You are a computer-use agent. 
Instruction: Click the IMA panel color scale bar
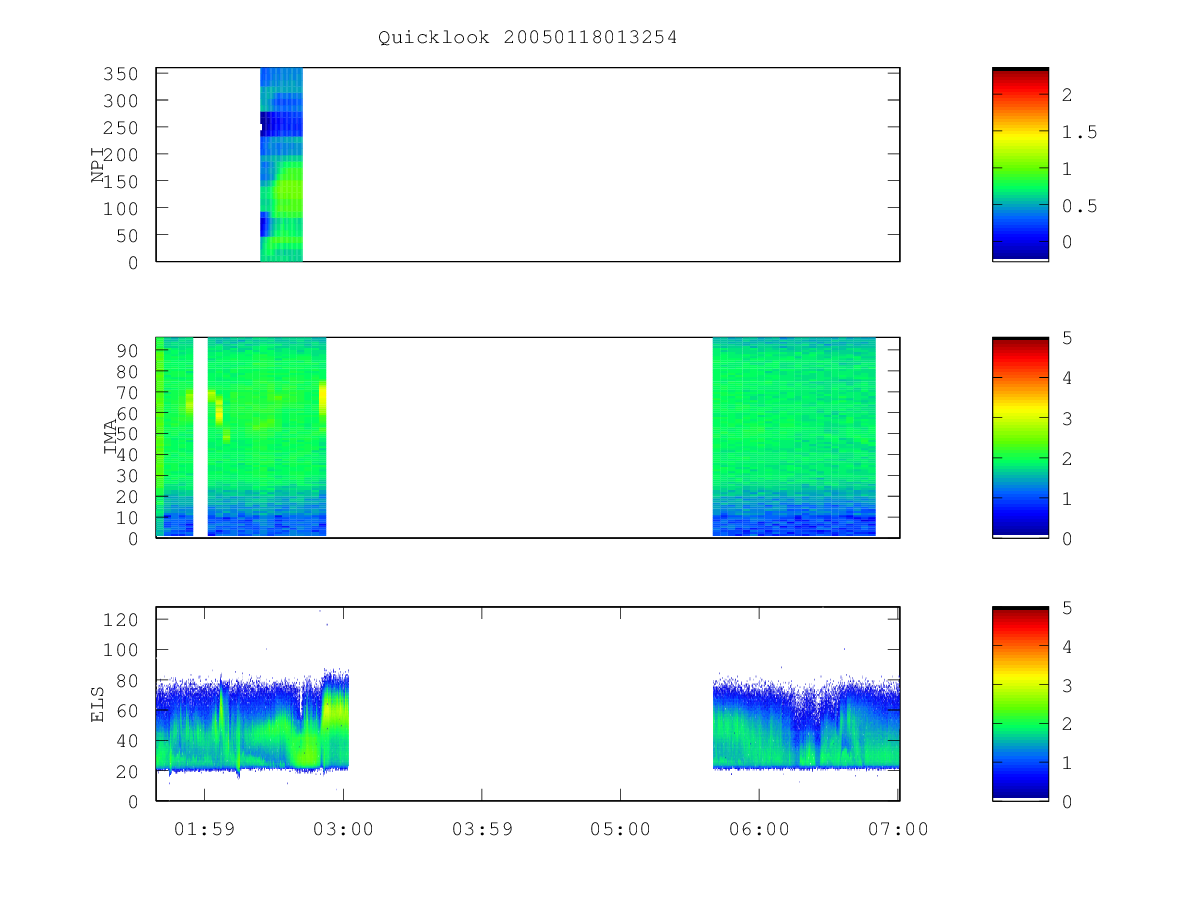point(1020,437)
